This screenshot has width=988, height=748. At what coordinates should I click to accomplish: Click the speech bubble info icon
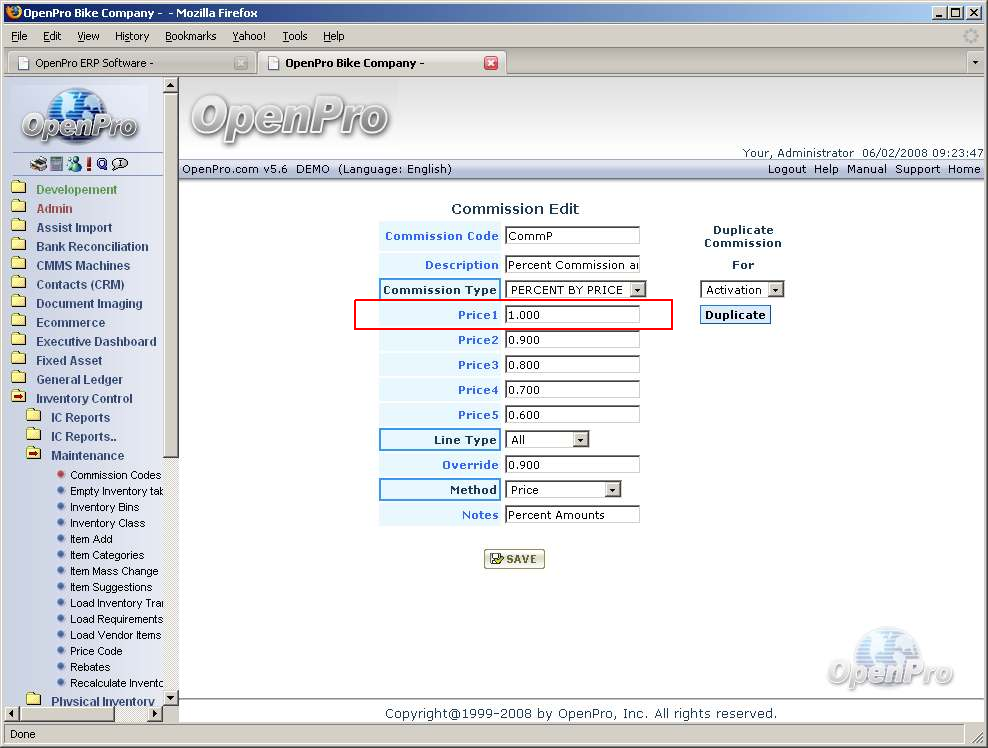pyautogui.click(x=120, y=164)
